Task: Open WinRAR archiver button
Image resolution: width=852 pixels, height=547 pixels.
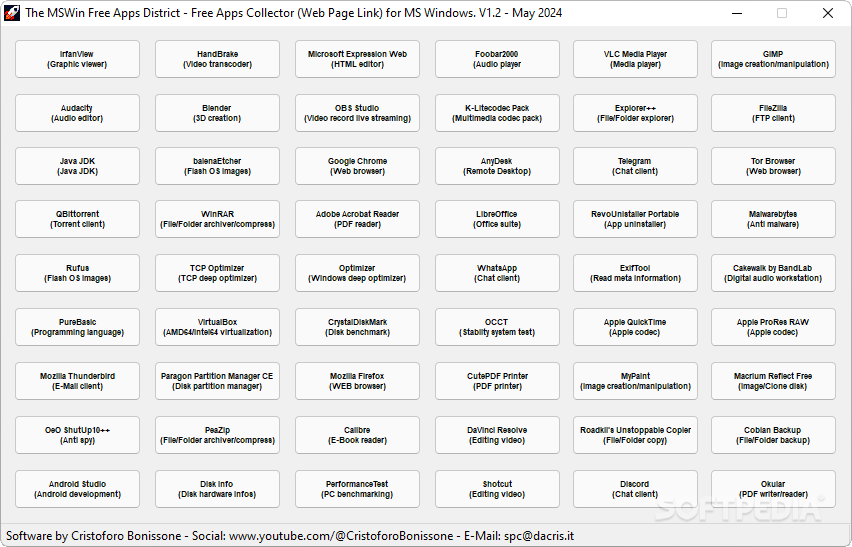Action: click(217, 219)
